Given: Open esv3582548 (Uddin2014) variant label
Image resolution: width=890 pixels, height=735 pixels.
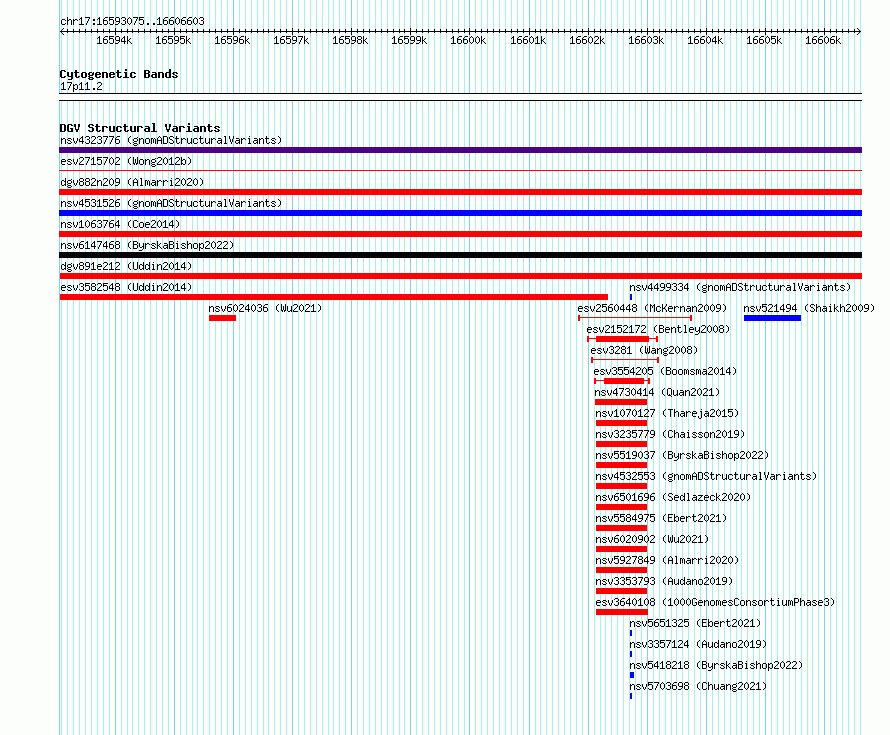Looking at the screenshot, I should 126,287.
